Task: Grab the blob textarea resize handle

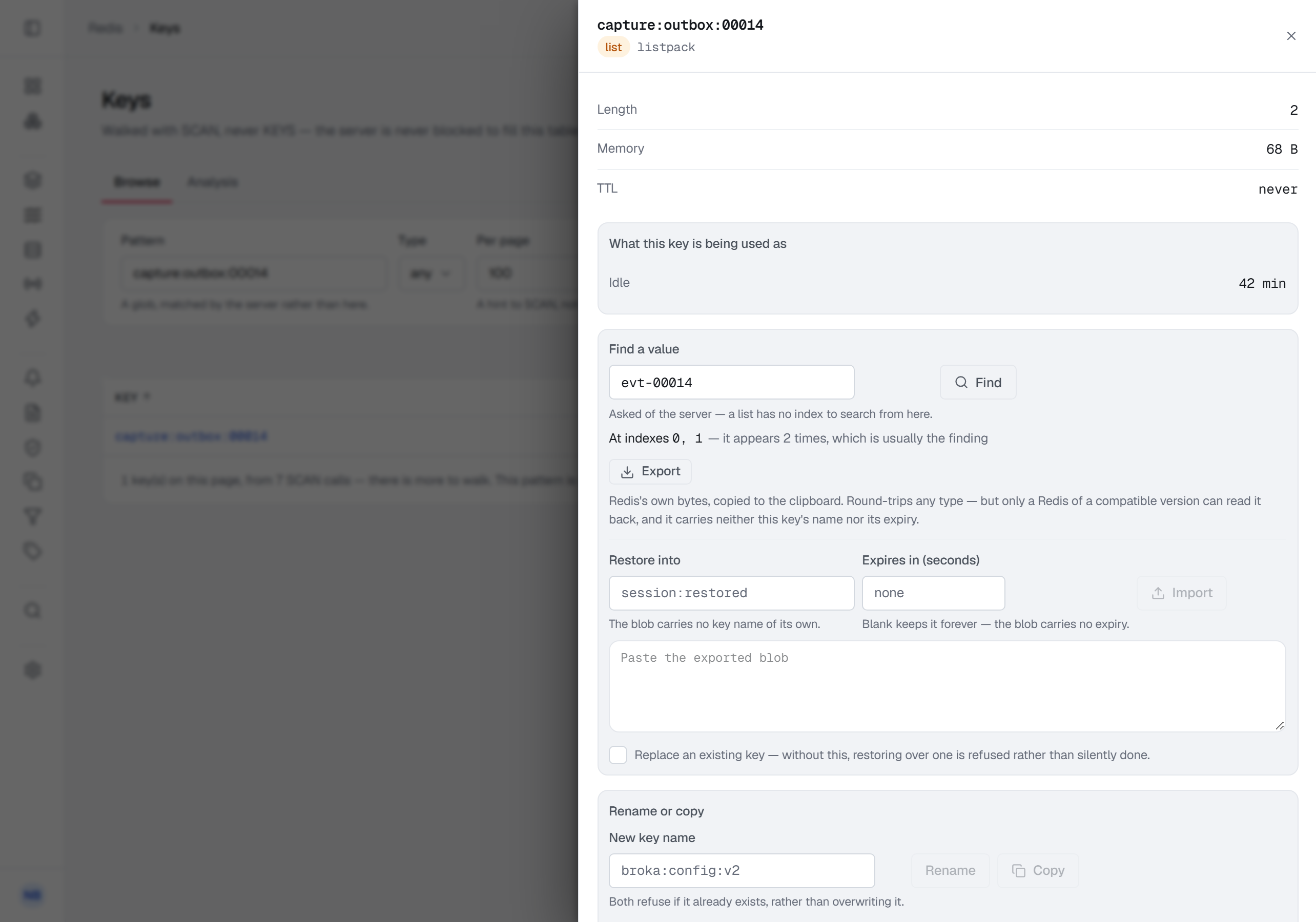Action: pos(1279,725)
